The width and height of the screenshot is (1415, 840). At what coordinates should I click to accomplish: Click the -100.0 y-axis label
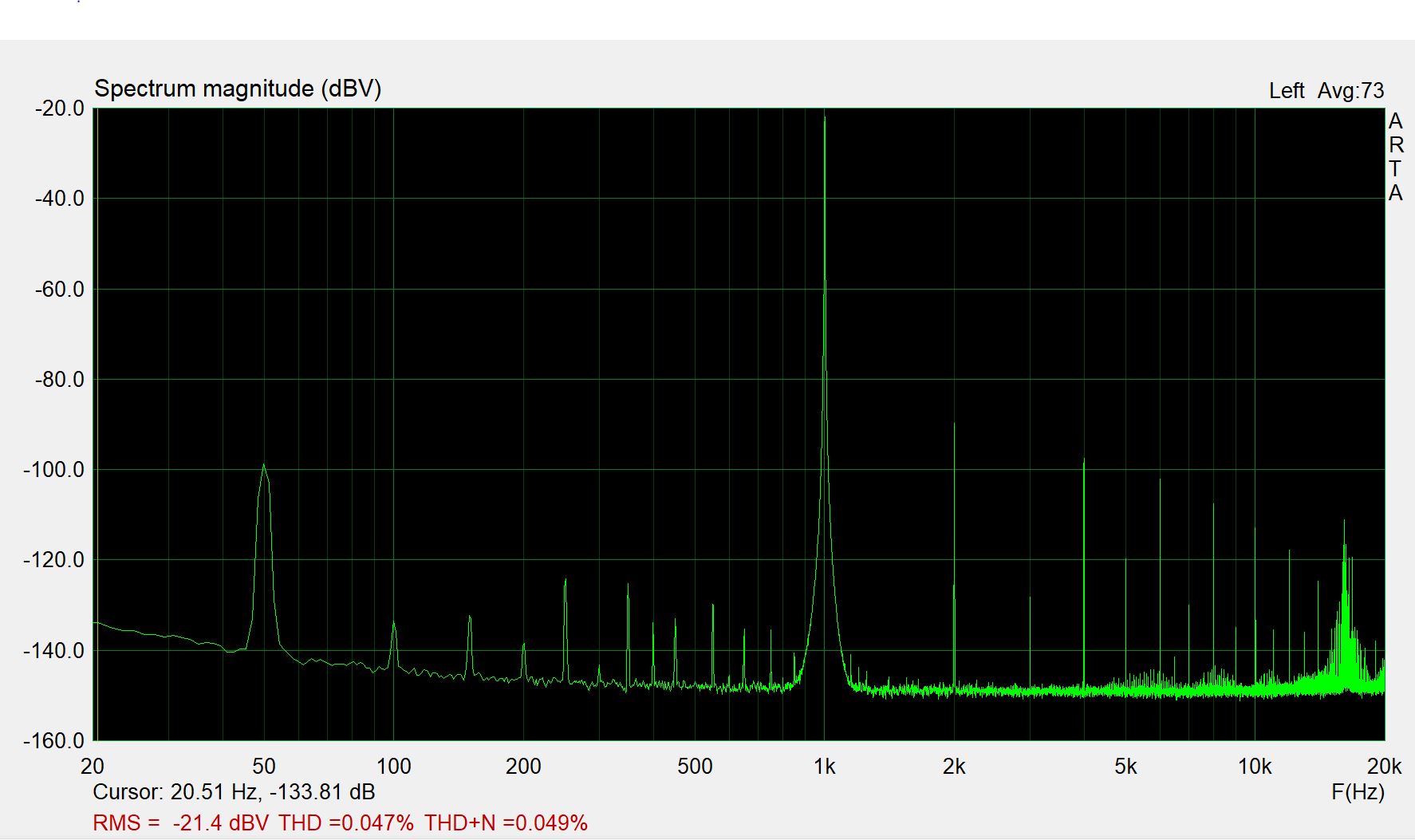pos(54,470)
